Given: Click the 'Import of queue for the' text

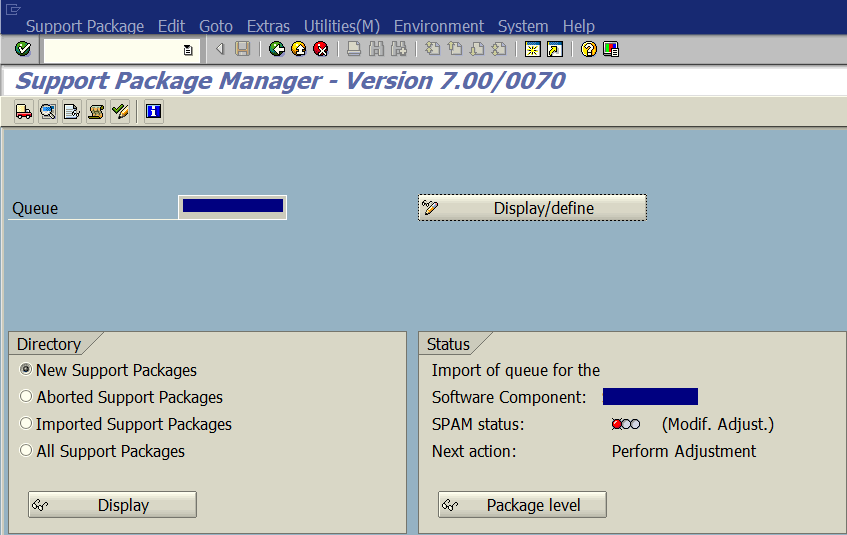Looking at the screenshot, I should point(516,370).
